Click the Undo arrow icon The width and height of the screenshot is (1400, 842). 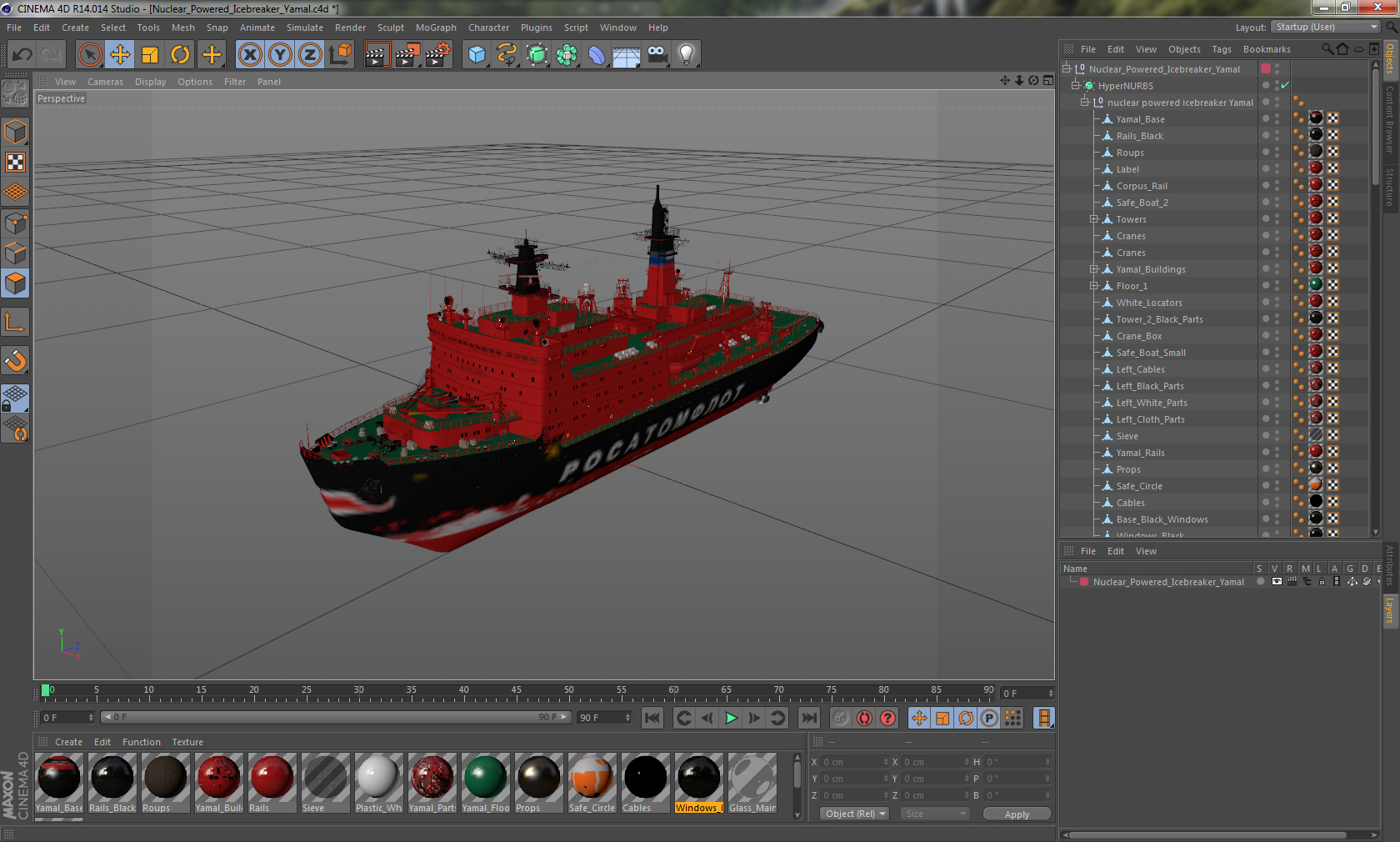22,55
